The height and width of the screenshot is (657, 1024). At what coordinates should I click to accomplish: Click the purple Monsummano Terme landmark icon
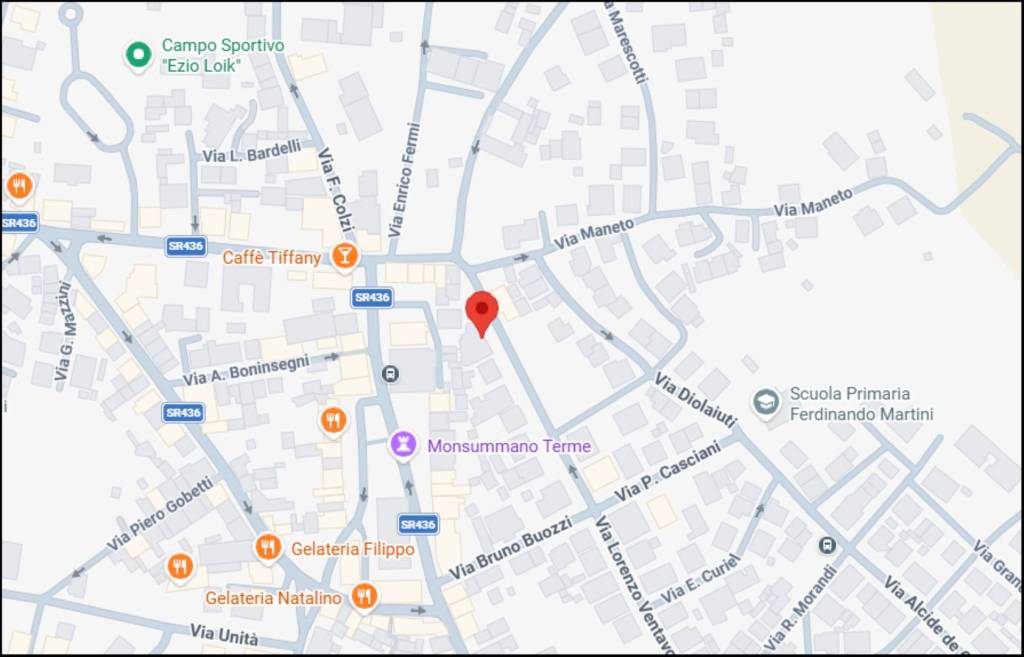(x=403, y=445)
